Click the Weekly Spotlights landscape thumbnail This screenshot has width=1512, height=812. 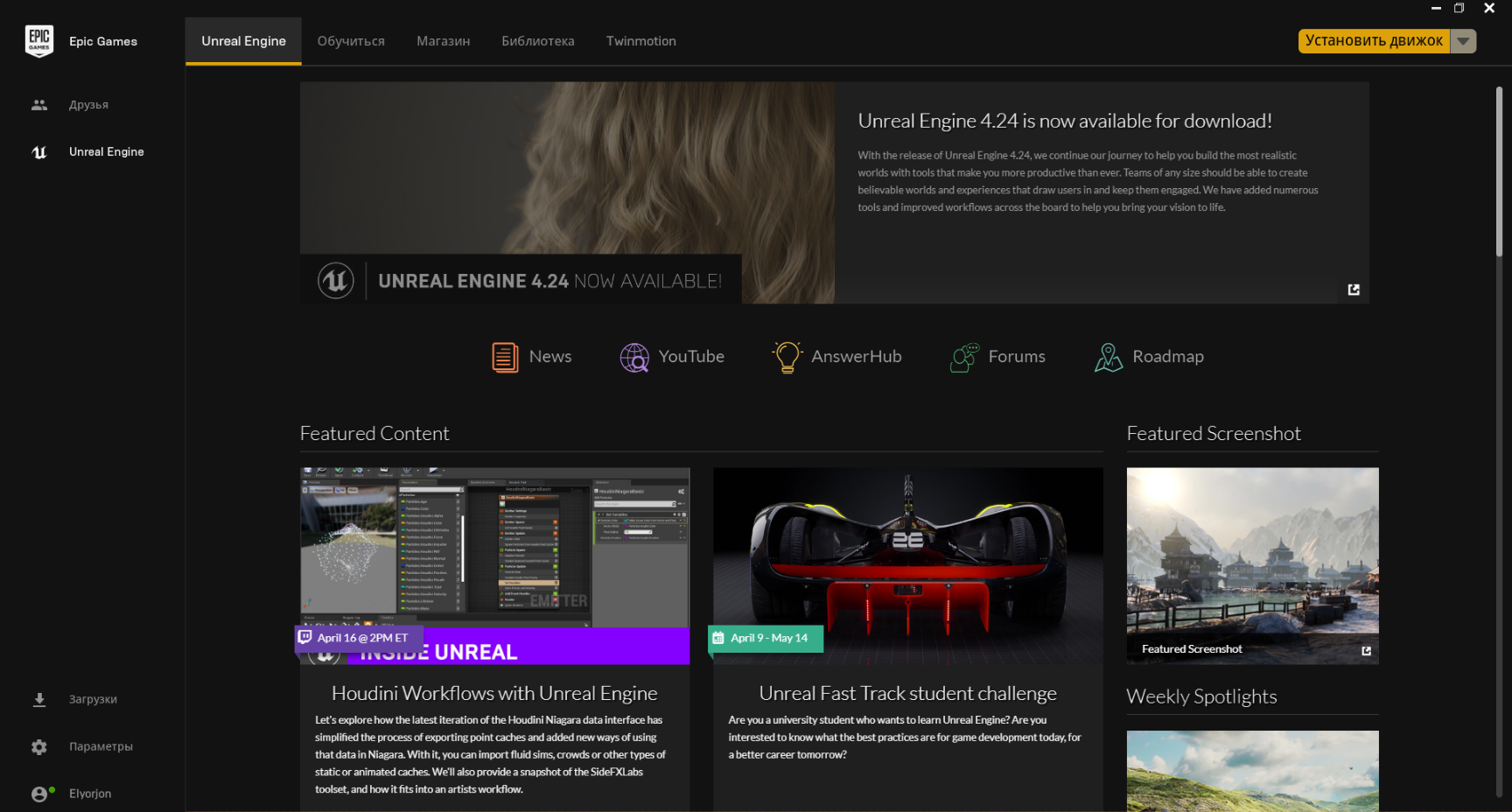pyautogui.click(x=1253, y=771)
